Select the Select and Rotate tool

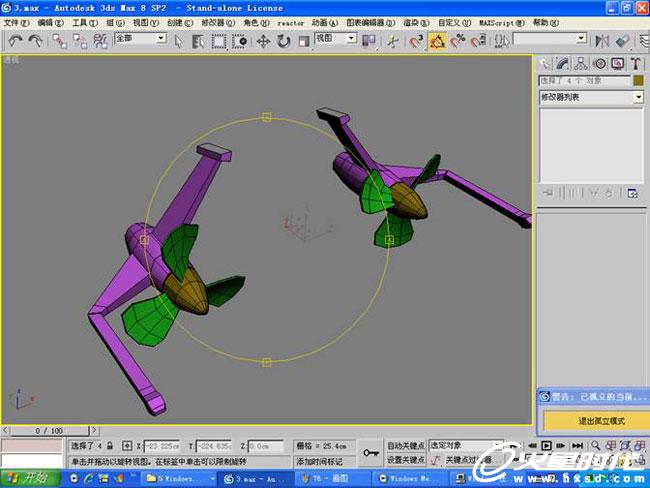tap(284, 41)
